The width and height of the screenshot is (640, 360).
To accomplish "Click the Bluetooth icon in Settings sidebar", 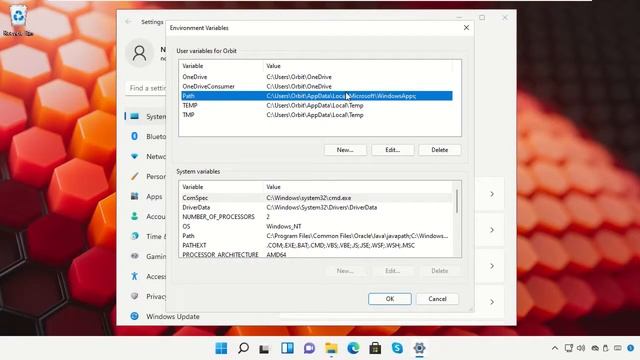I will (135, 136).
